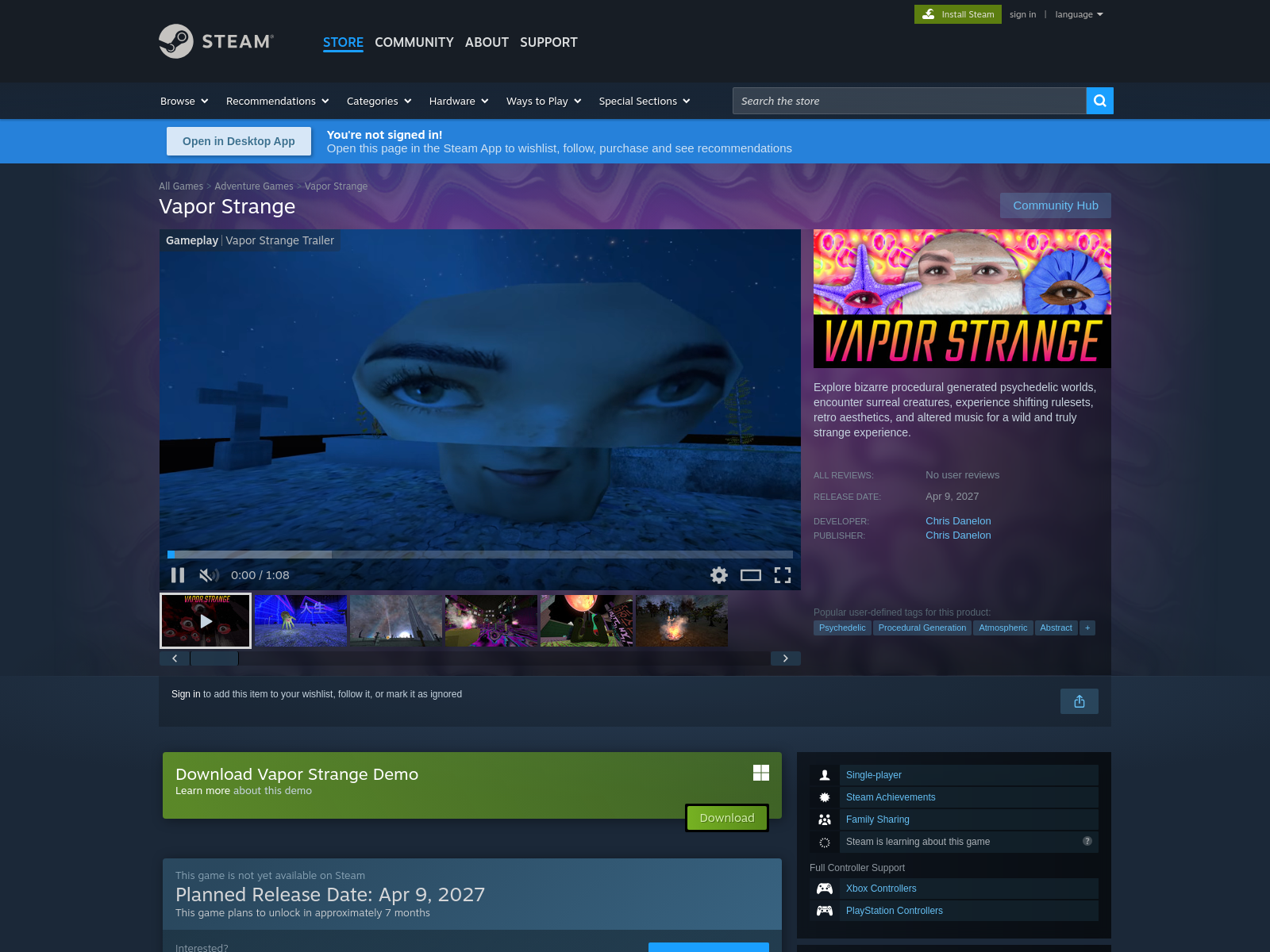Select the campfire screenshot thumbnail

(682, 620)
